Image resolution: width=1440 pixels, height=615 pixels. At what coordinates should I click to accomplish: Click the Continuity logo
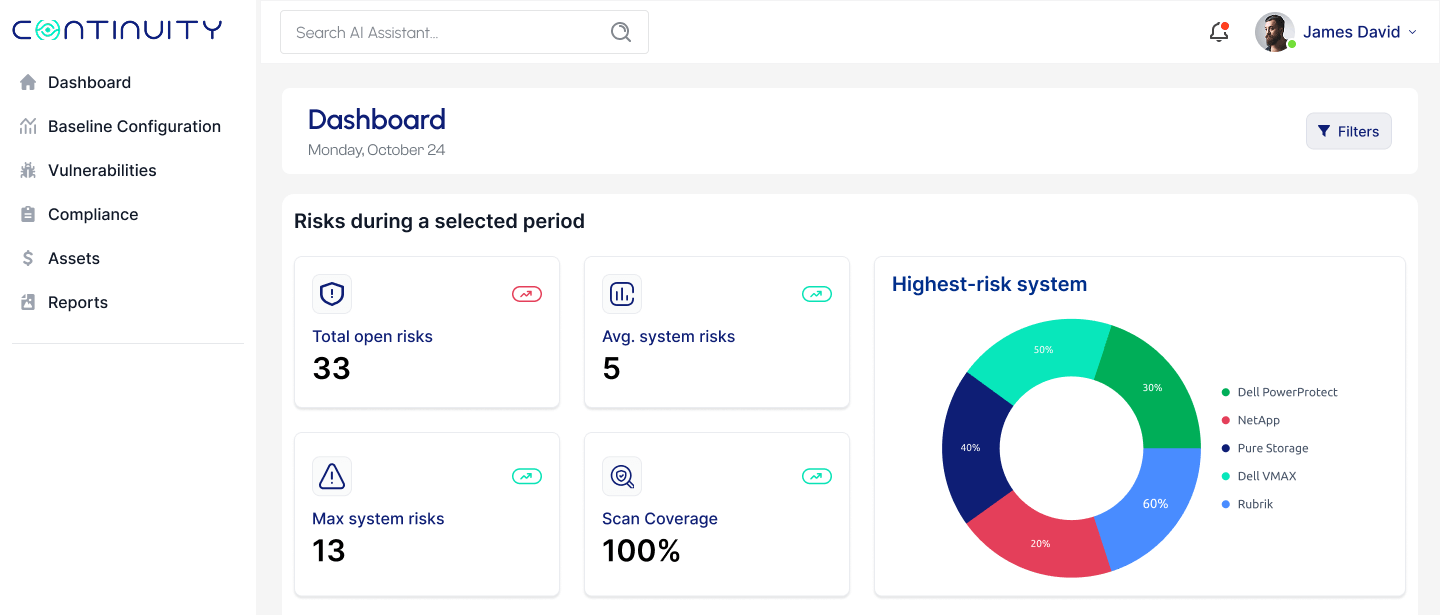(117, 29)
